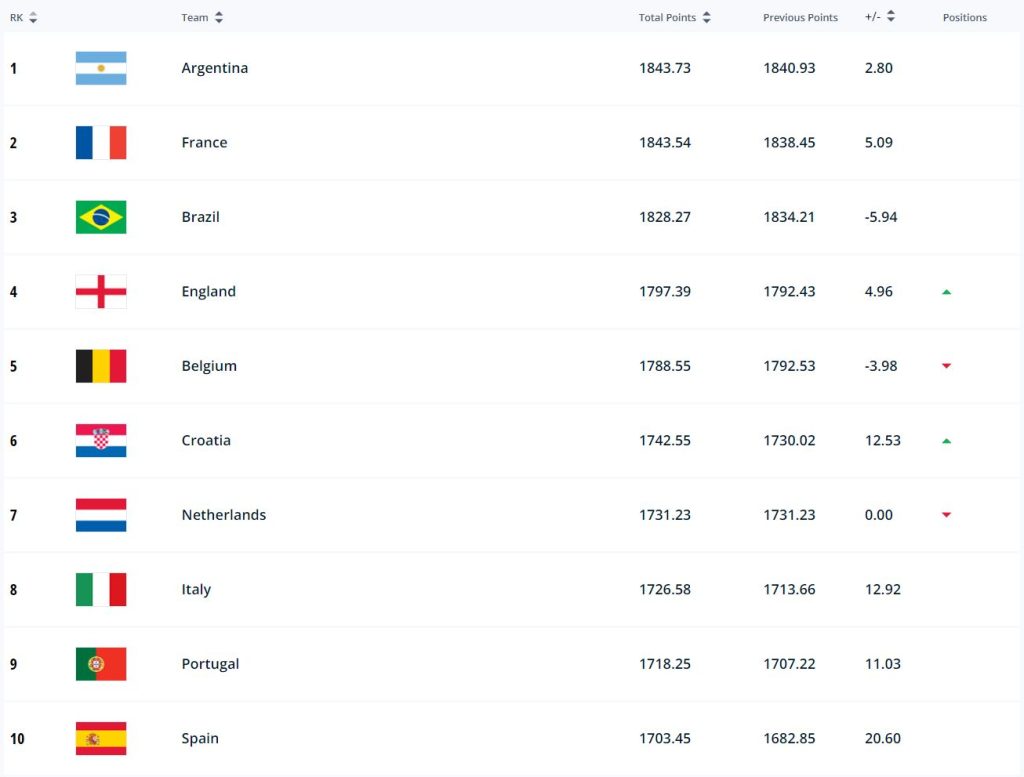The width and height of the screenshot is (1024, 777).
Task: Click the Brazil flag icon
Action: click(x=101, y=217)
